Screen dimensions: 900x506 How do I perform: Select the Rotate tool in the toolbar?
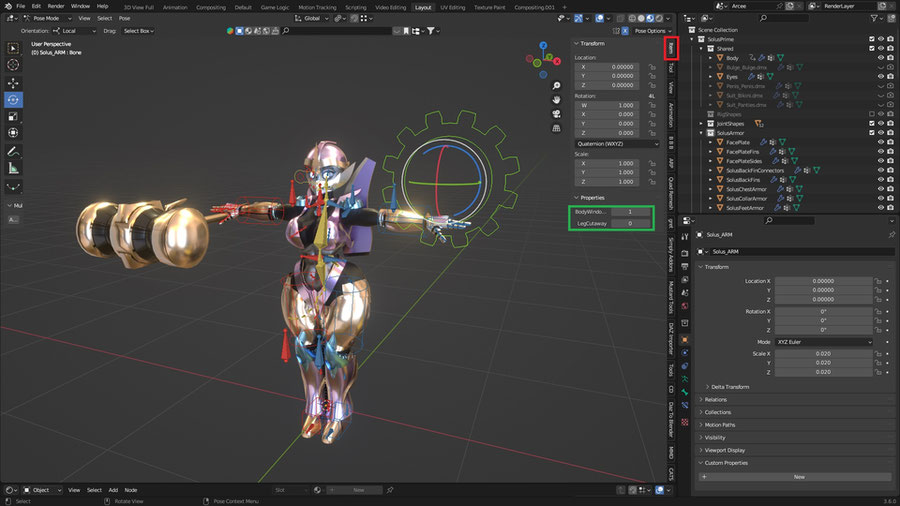13,99
